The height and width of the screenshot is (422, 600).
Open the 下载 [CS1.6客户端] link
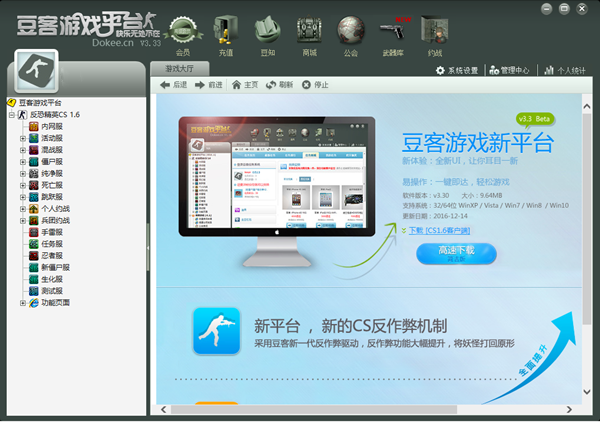(439, 230)
